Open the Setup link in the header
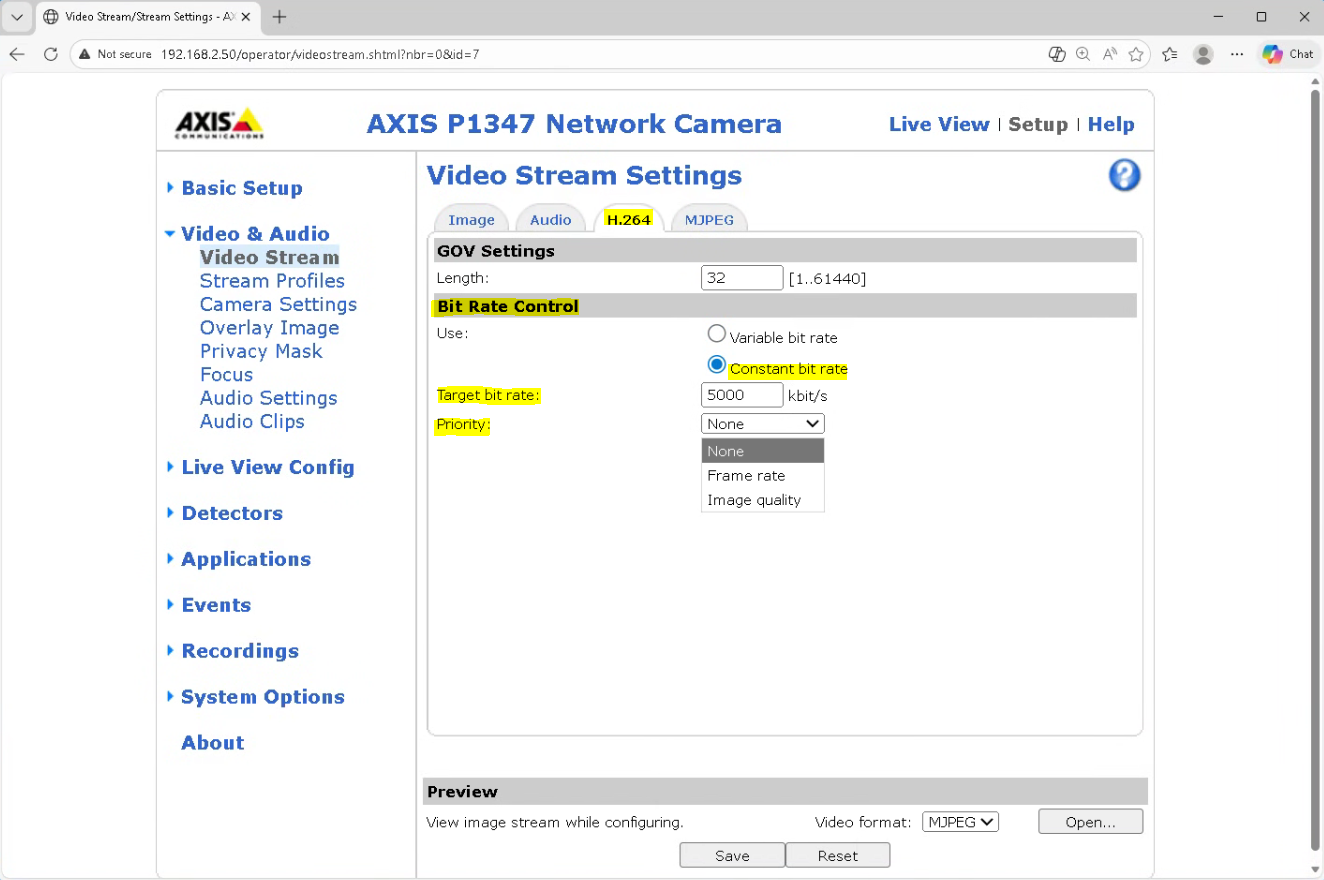This screenshot has width=1324, height=880. tap(1038, 124)
